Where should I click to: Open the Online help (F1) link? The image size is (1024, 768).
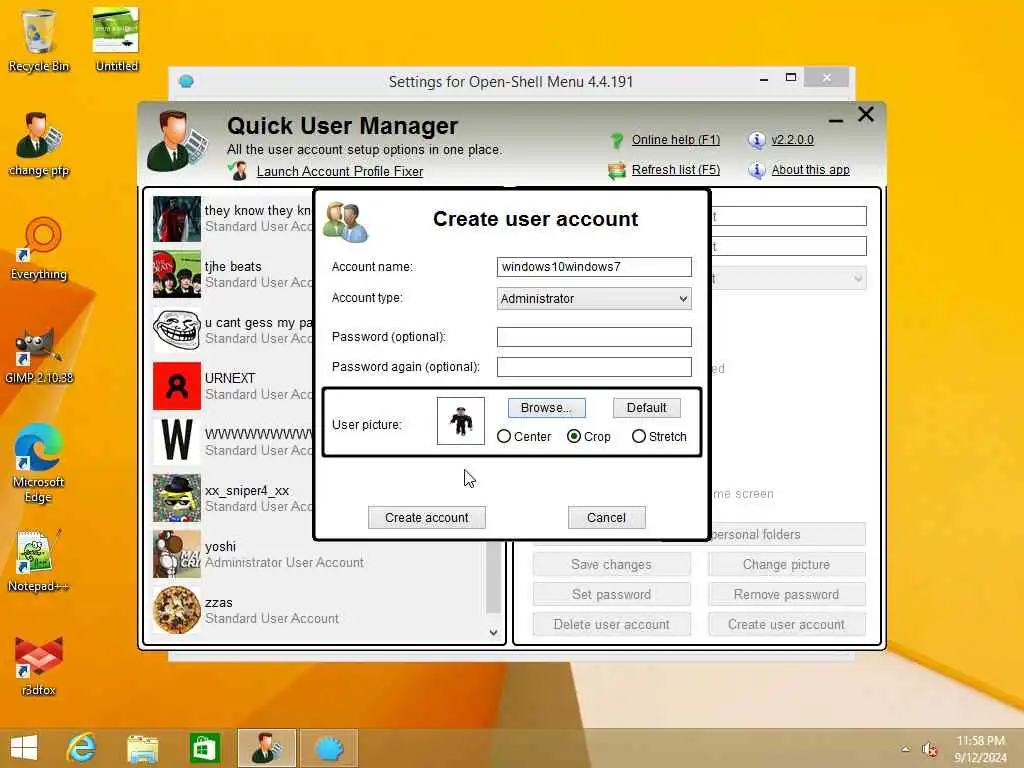675,140
